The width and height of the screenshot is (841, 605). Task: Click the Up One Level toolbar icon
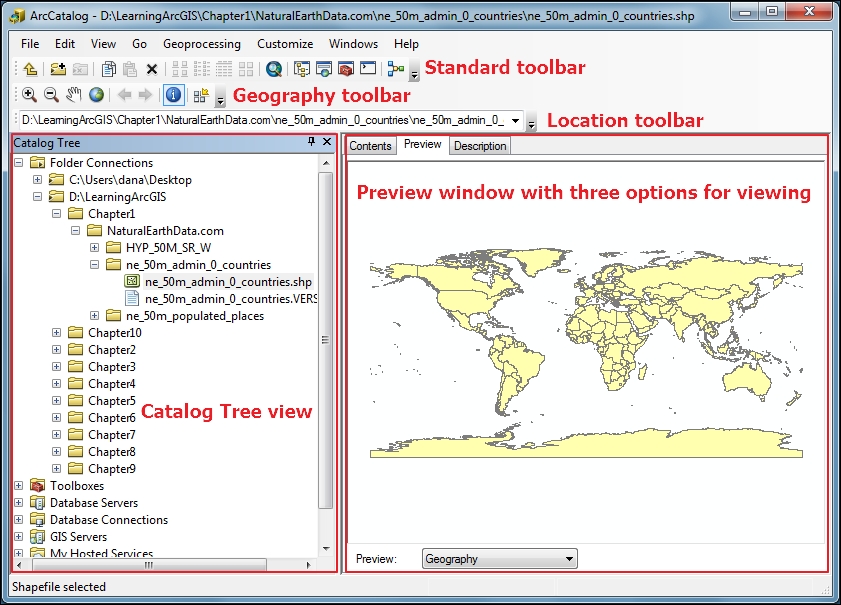[31, 69]
